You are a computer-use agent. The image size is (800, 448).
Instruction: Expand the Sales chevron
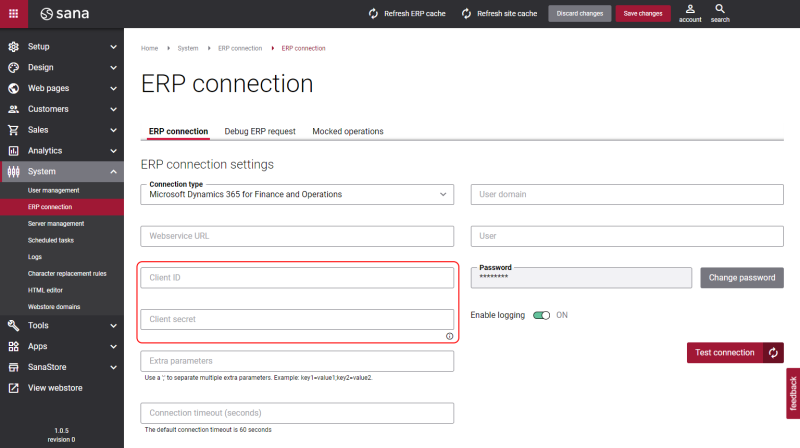click(113, 131)
